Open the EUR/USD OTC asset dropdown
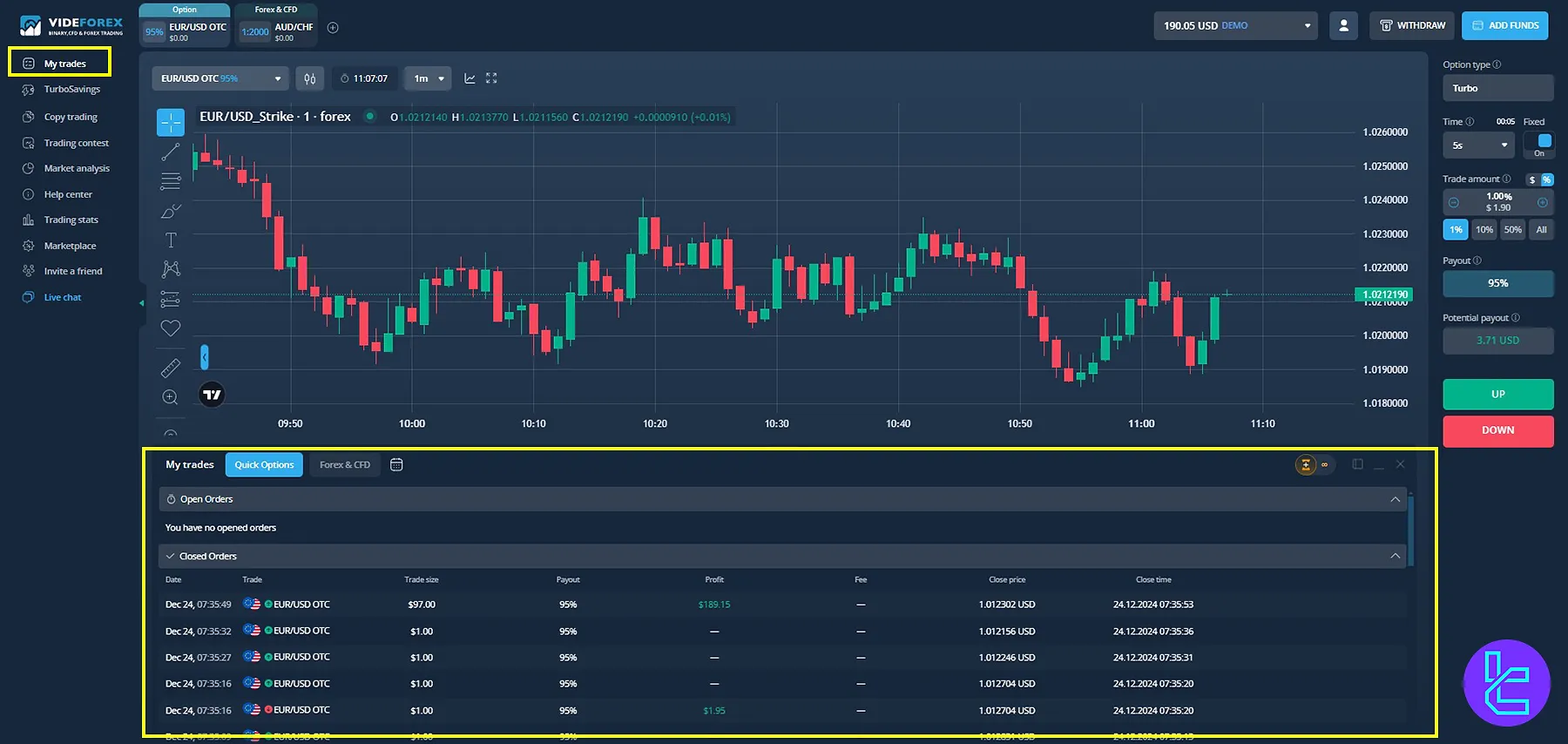 220,78
